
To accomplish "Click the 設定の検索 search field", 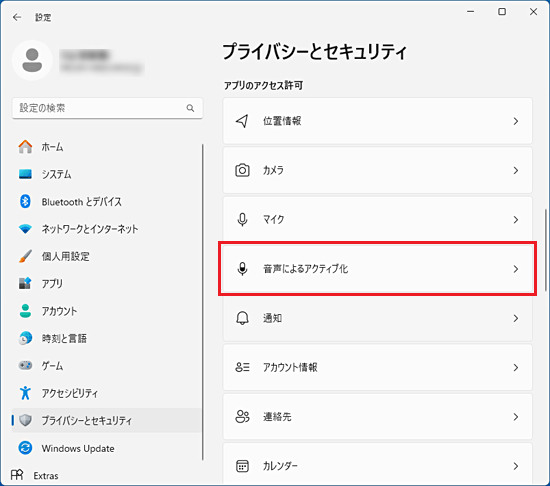I will [x=107, y=108].
